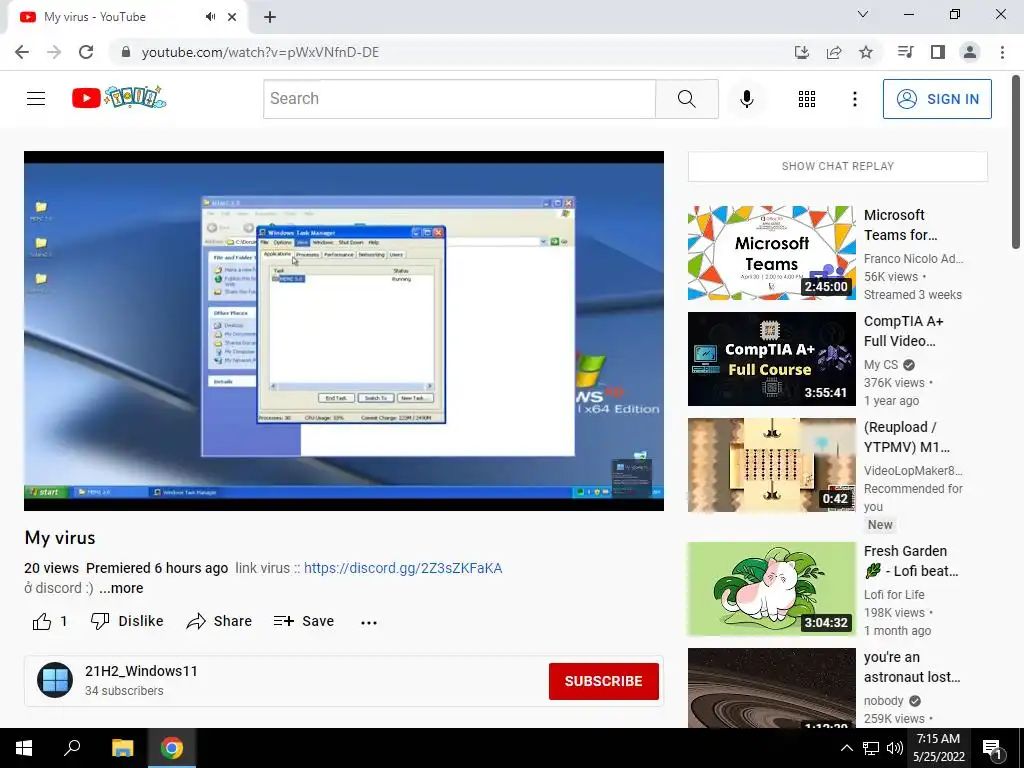
Task: Open the CompTIA A+ Full Course thumbnail
Action: tap(771, 359)
